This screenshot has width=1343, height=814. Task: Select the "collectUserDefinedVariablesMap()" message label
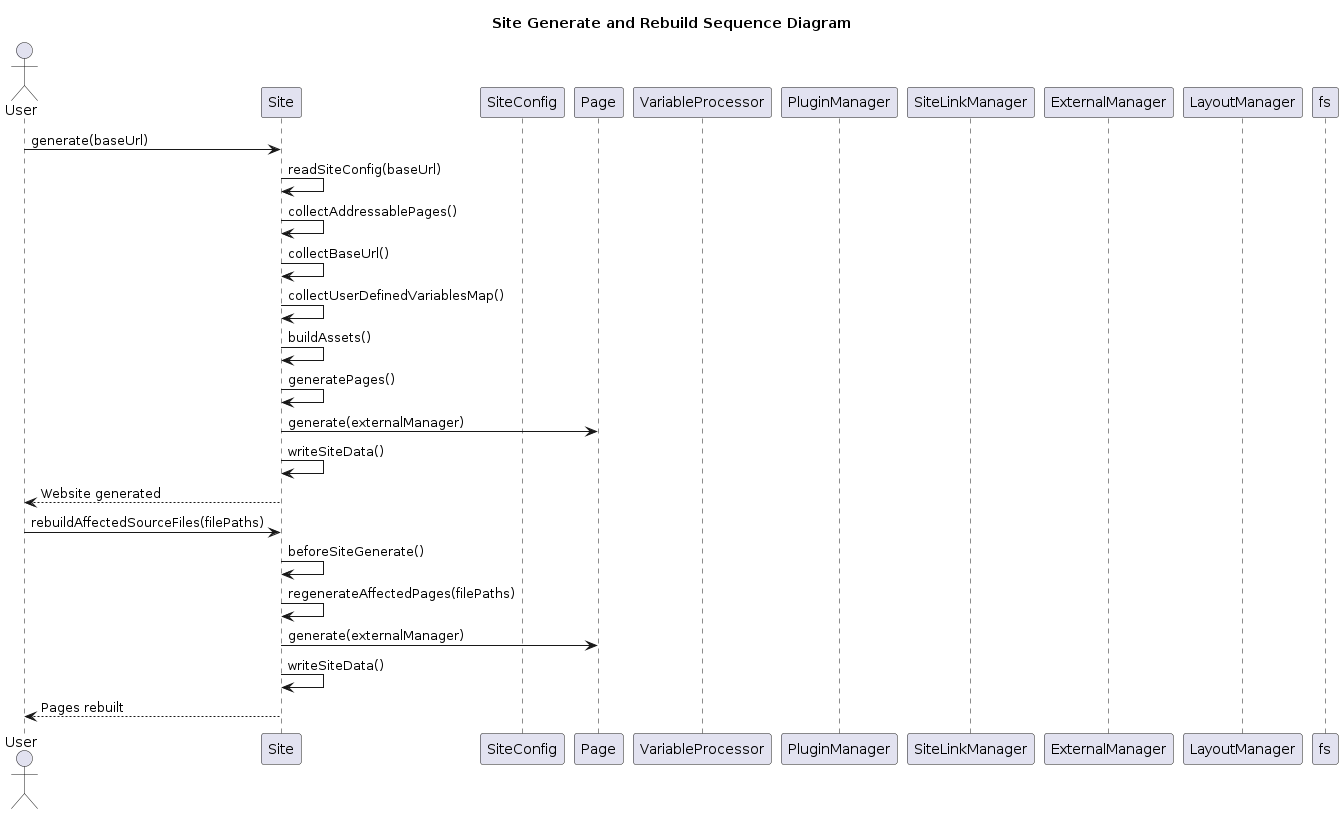click(x=396, y=295)
